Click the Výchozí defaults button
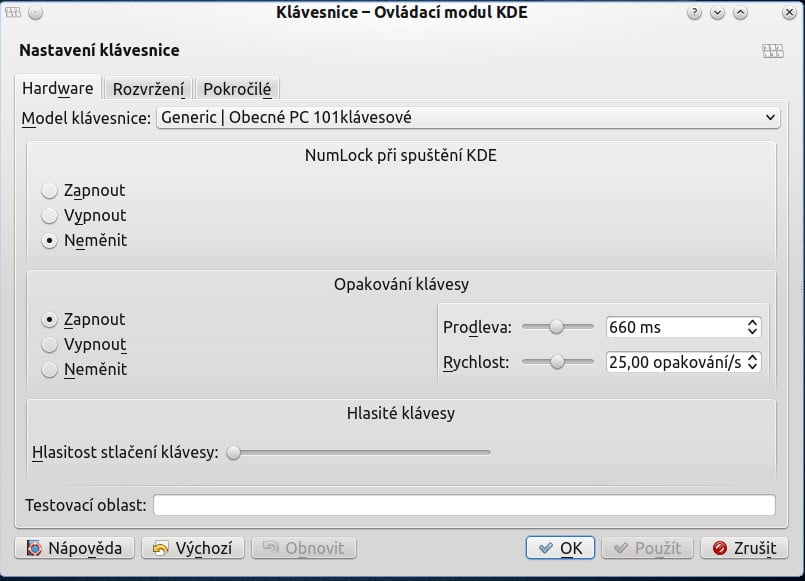805x581 pixels. point(193,548)
